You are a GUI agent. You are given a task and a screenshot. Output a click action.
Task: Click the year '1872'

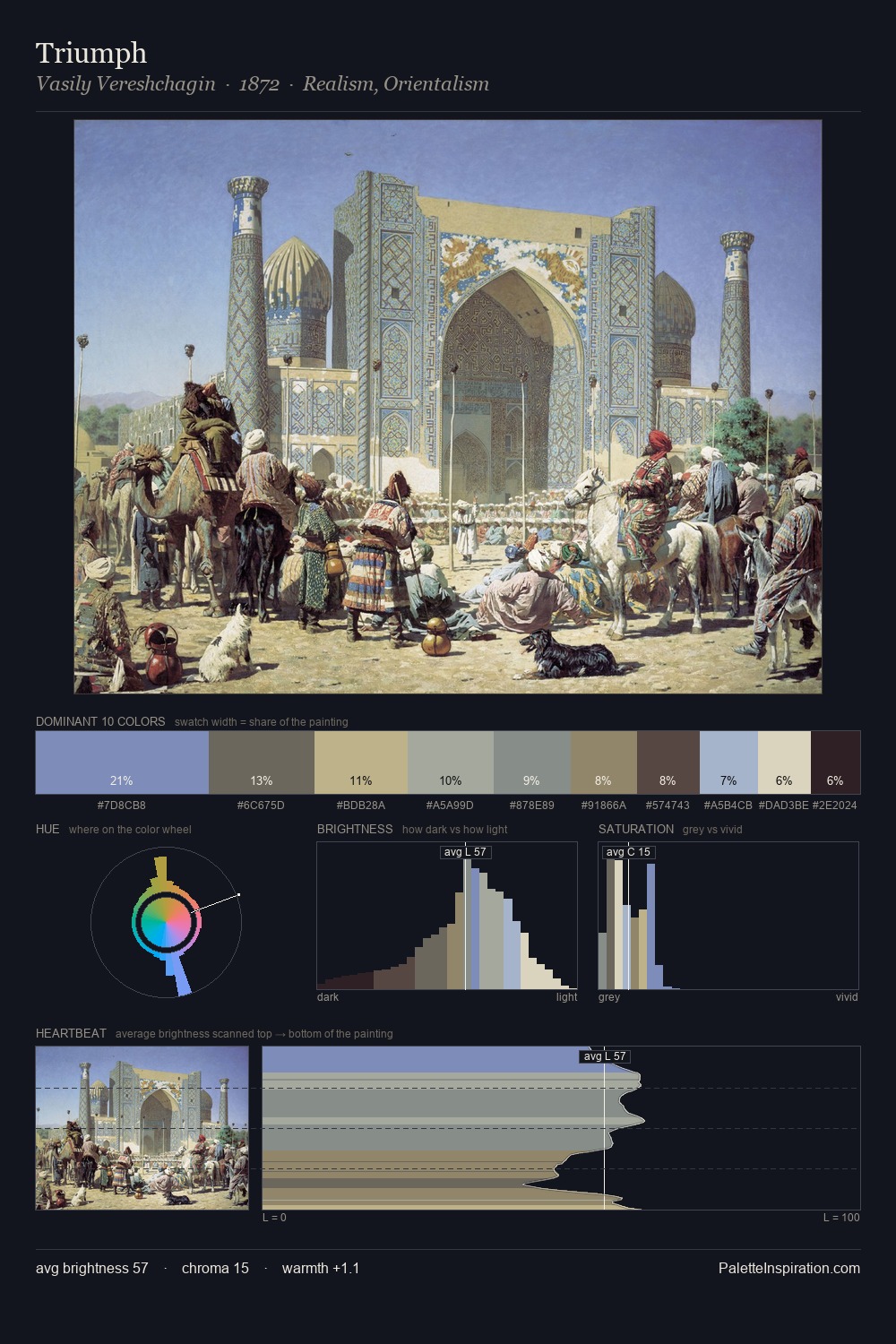coord(259,84)
